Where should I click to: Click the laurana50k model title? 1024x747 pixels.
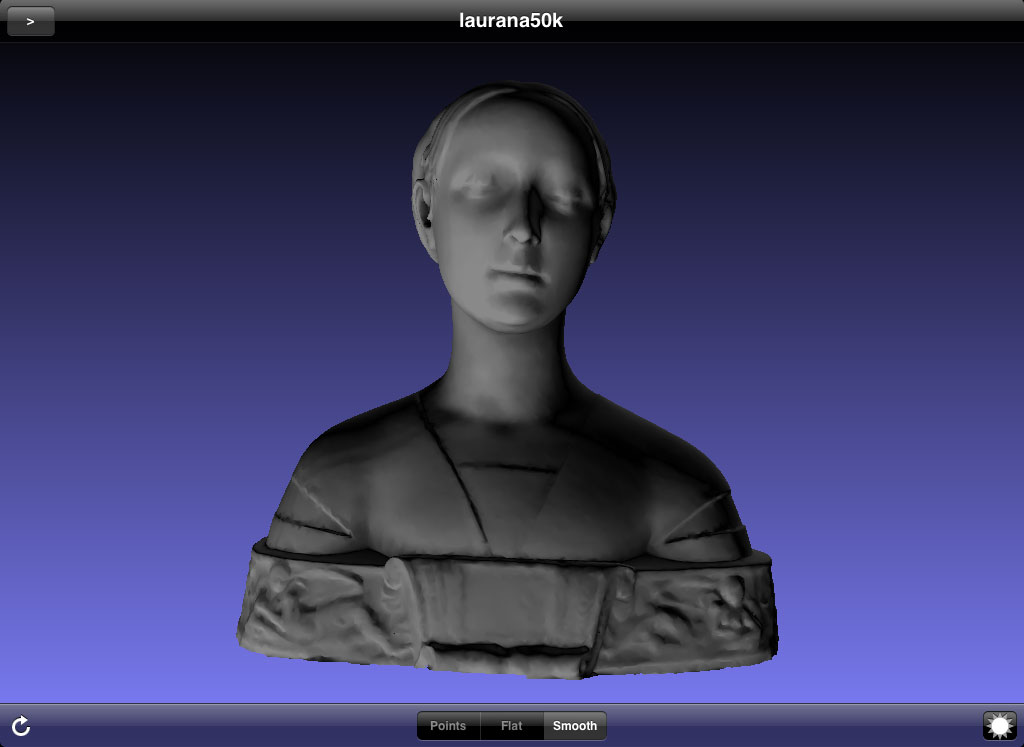click(511, 21)
